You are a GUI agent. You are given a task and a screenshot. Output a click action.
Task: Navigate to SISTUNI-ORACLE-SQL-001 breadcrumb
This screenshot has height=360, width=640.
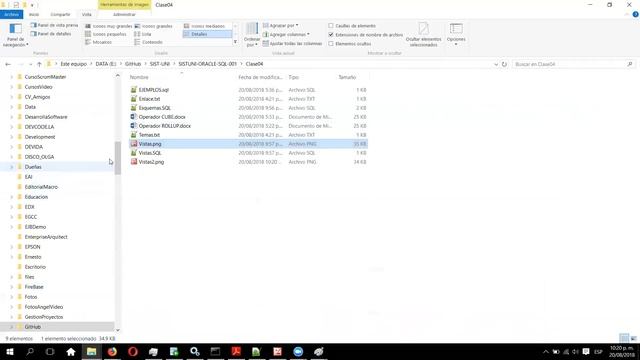207,64
